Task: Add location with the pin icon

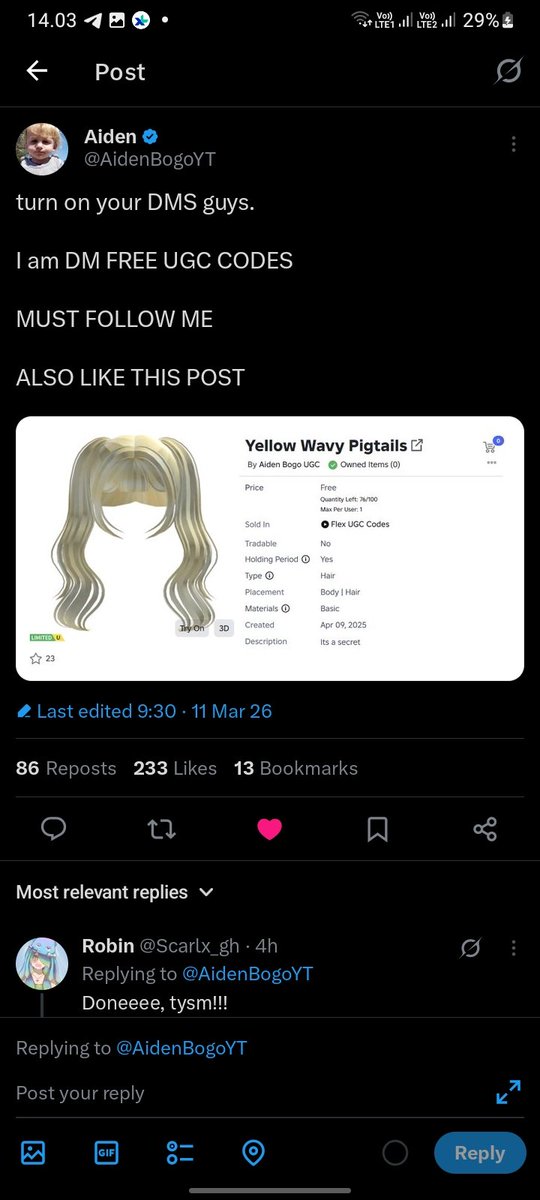Action: click(254, 1153)
